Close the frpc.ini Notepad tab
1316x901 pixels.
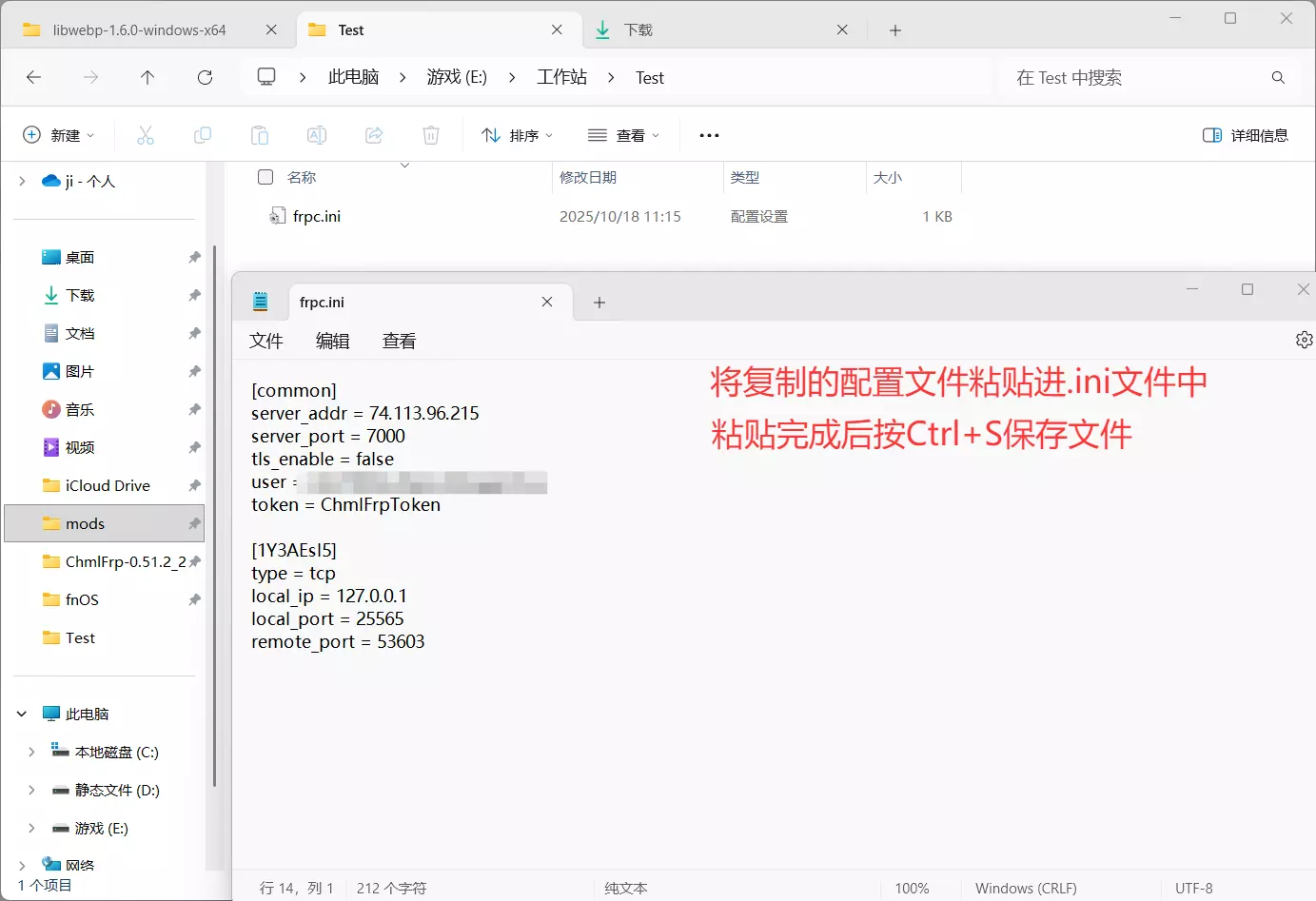pyautogui.click(x=547, y=302)
